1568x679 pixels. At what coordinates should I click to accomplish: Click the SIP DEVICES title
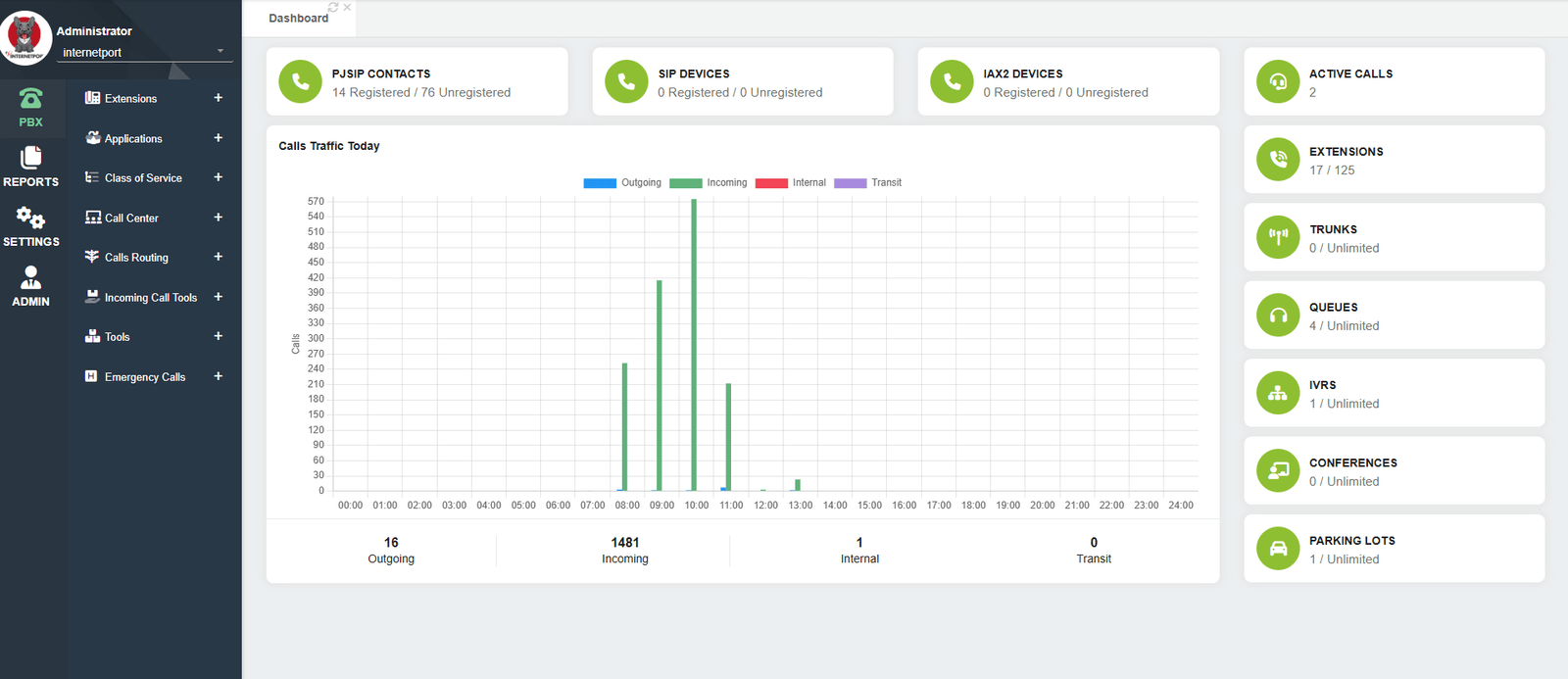tap(694, 73)
